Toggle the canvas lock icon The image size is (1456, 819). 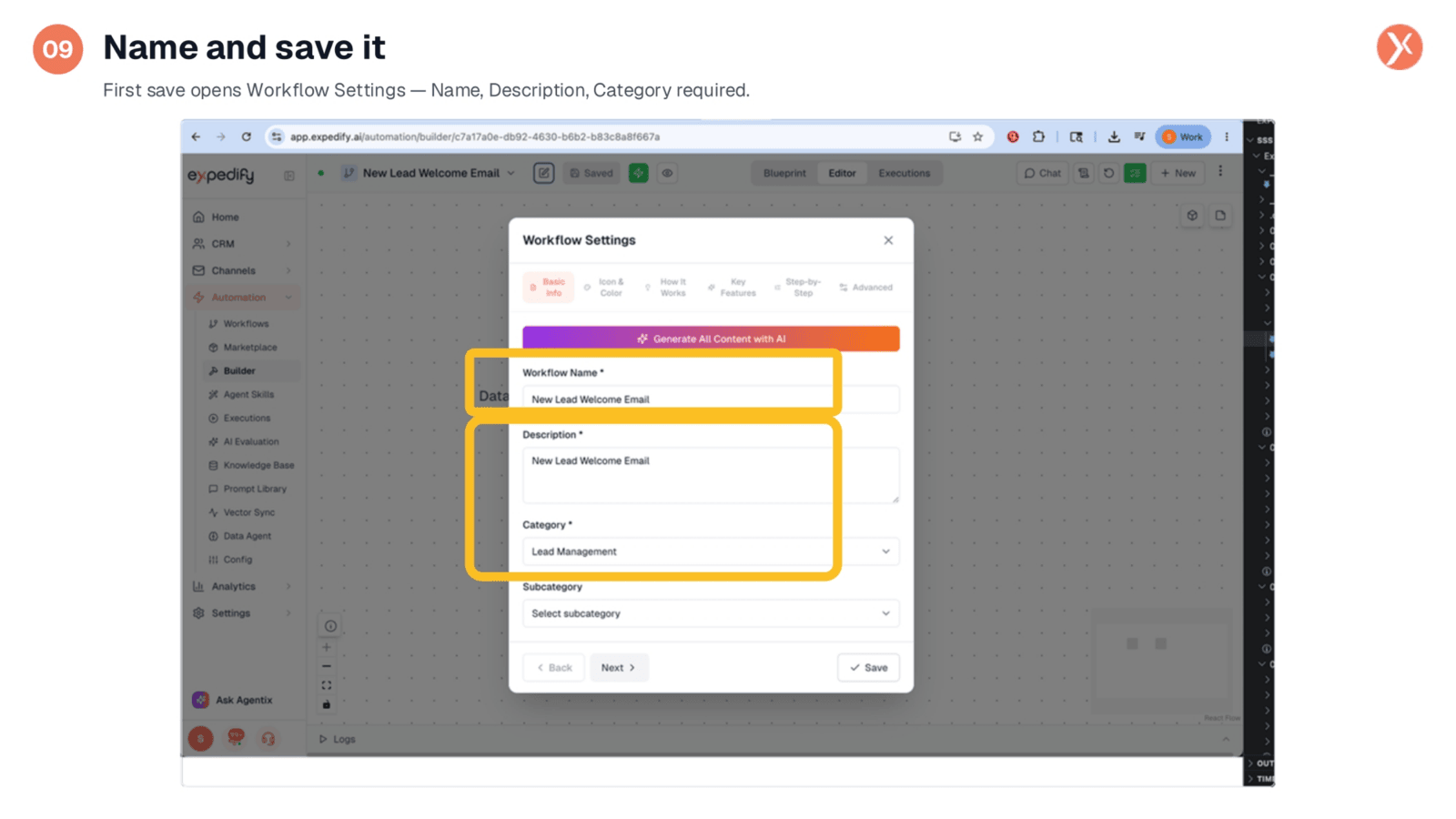[327, 704]
